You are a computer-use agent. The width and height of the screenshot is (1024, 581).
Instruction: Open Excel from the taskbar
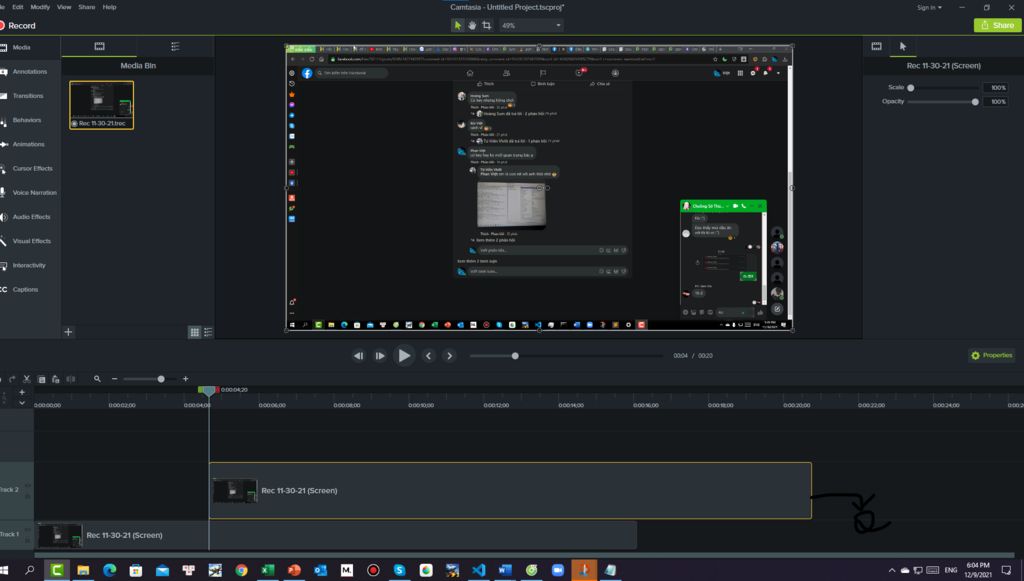[x=268, y=570]
